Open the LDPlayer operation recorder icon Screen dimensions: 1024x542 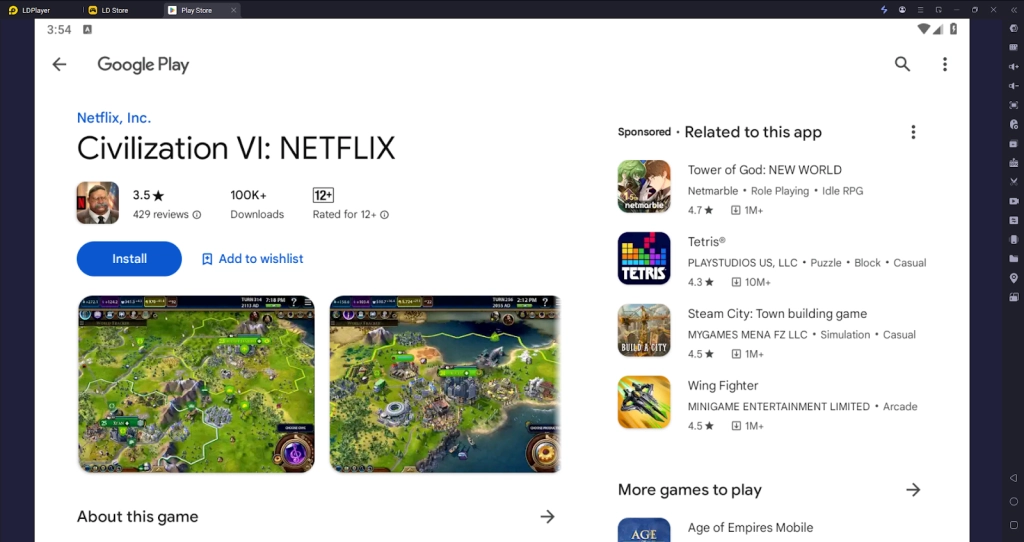[1014, 124]
